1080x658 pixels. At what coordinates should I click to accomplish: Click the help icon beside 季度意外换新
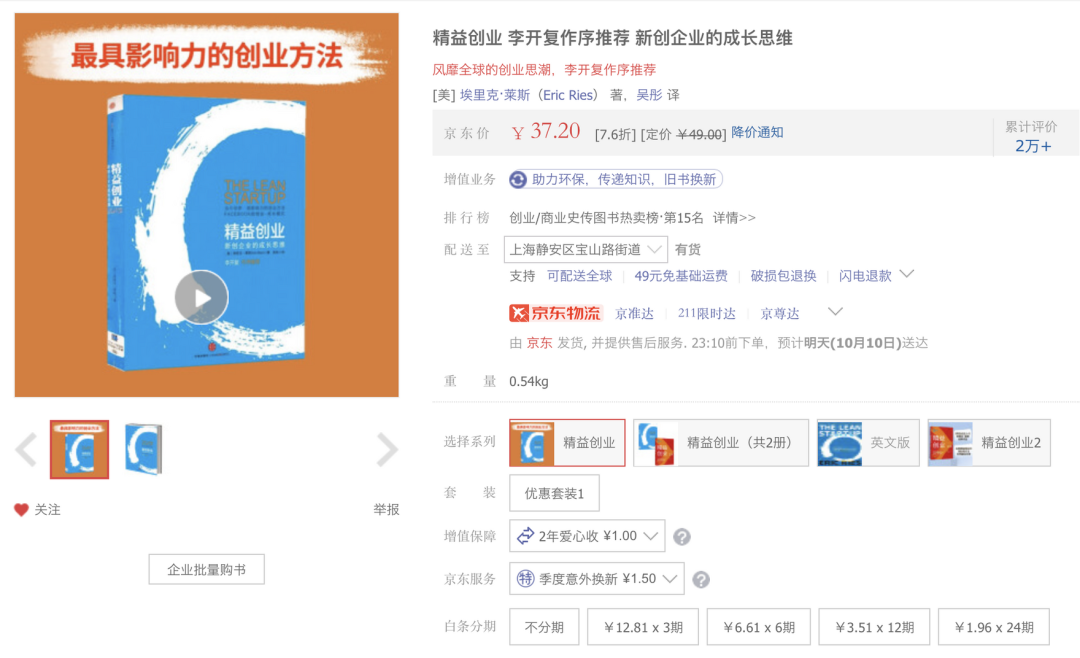(701, 580)
